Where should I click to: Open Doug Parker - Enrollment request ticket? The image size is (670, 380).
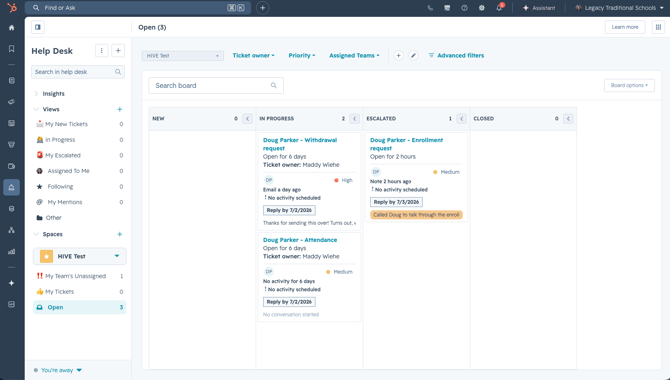[406, 144]
